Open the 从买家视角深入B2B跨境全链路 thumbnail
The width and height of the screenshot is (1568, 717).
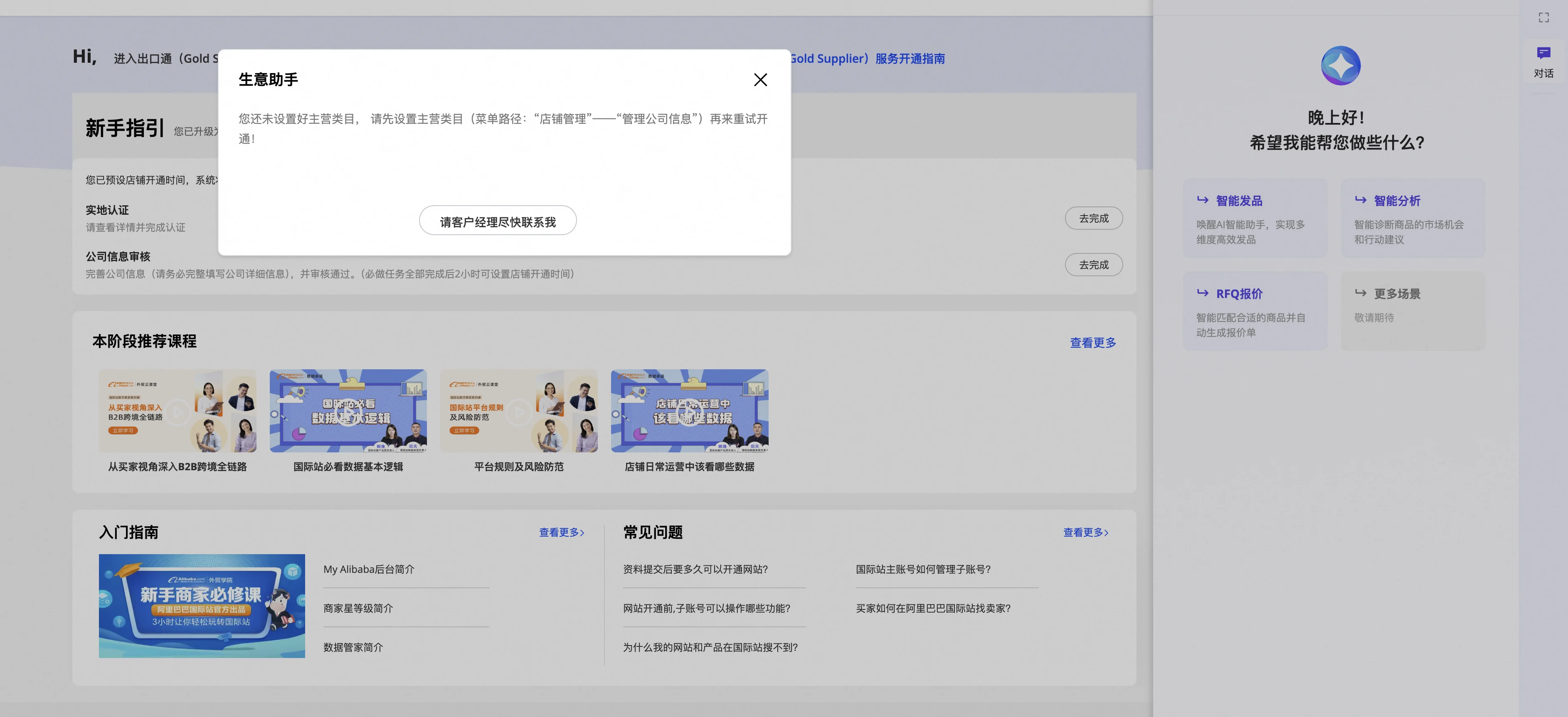click(177, 412)
